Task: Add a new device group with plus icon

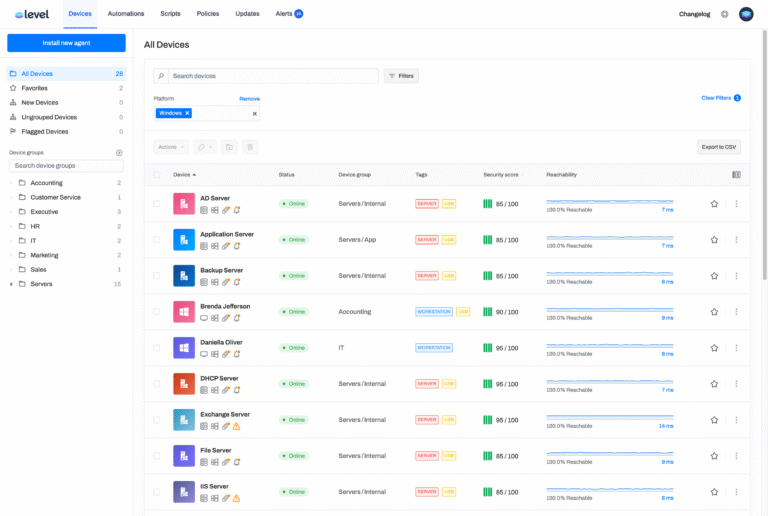Action: [119, 153]
